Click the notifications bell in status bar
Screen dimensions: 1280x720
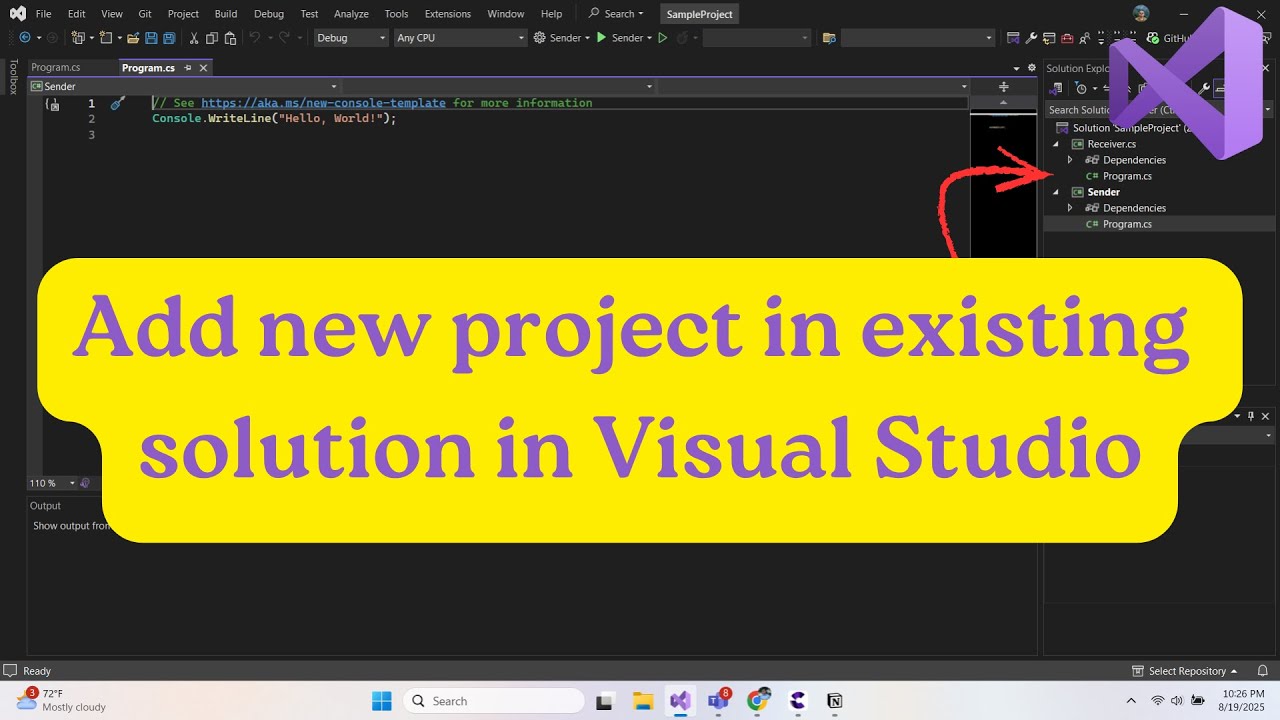pos(1263,671)
